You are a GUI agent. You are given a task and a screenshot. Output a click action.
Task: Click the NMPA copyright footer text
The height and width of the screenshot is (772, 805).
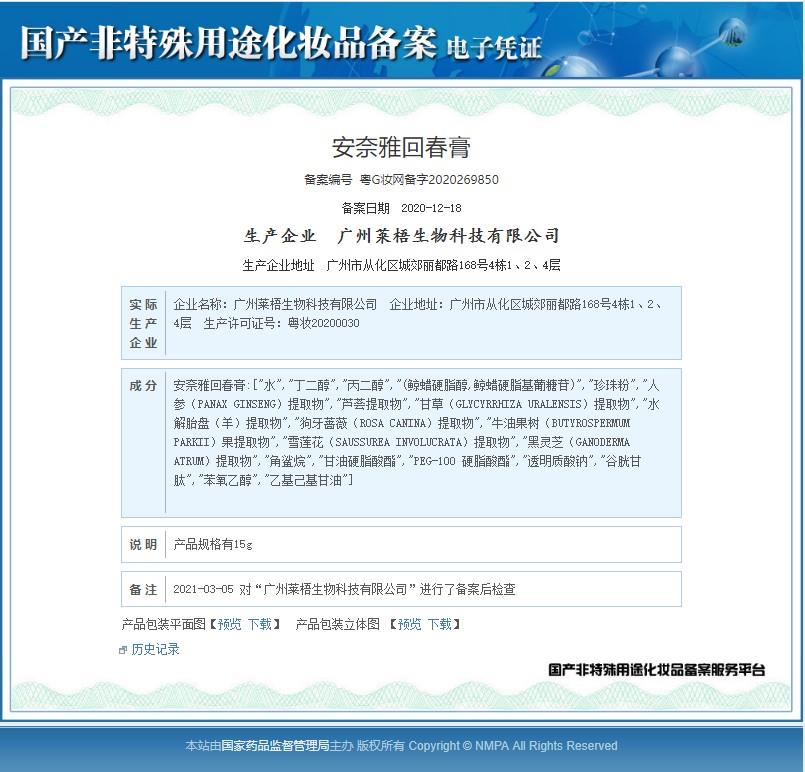point(401,746)
